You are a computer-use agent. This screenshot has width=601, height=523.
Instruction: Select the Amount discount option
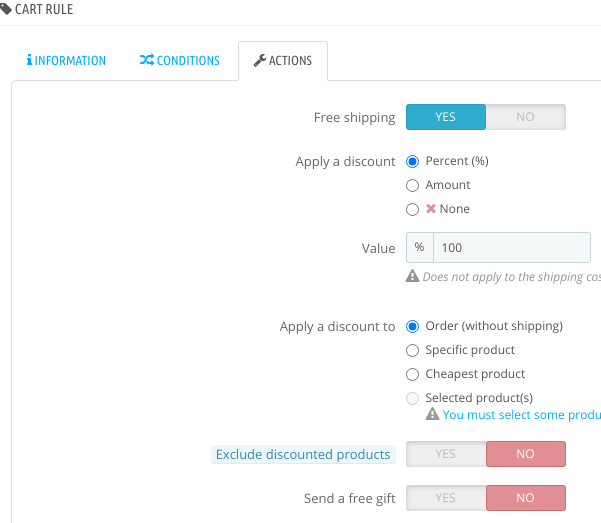(412, 185)
